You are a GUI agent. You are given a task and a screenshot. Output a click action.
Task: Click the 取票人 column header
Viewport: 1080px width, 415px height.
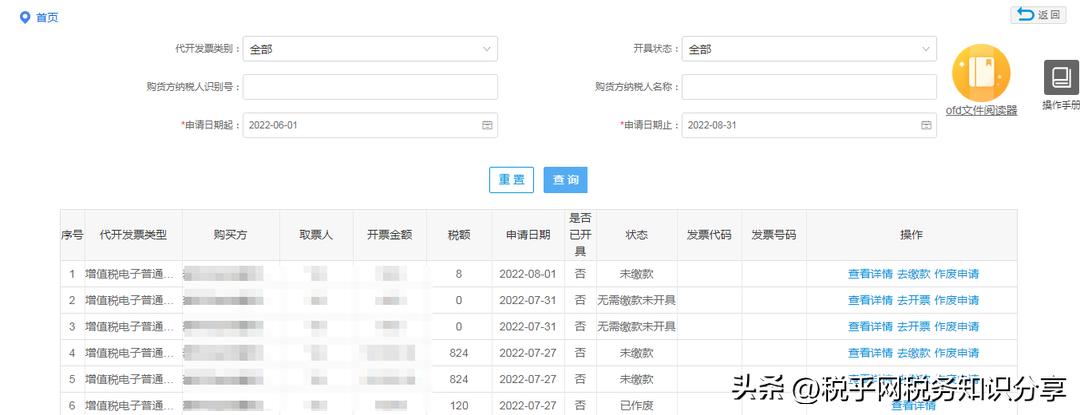[316, 235]
